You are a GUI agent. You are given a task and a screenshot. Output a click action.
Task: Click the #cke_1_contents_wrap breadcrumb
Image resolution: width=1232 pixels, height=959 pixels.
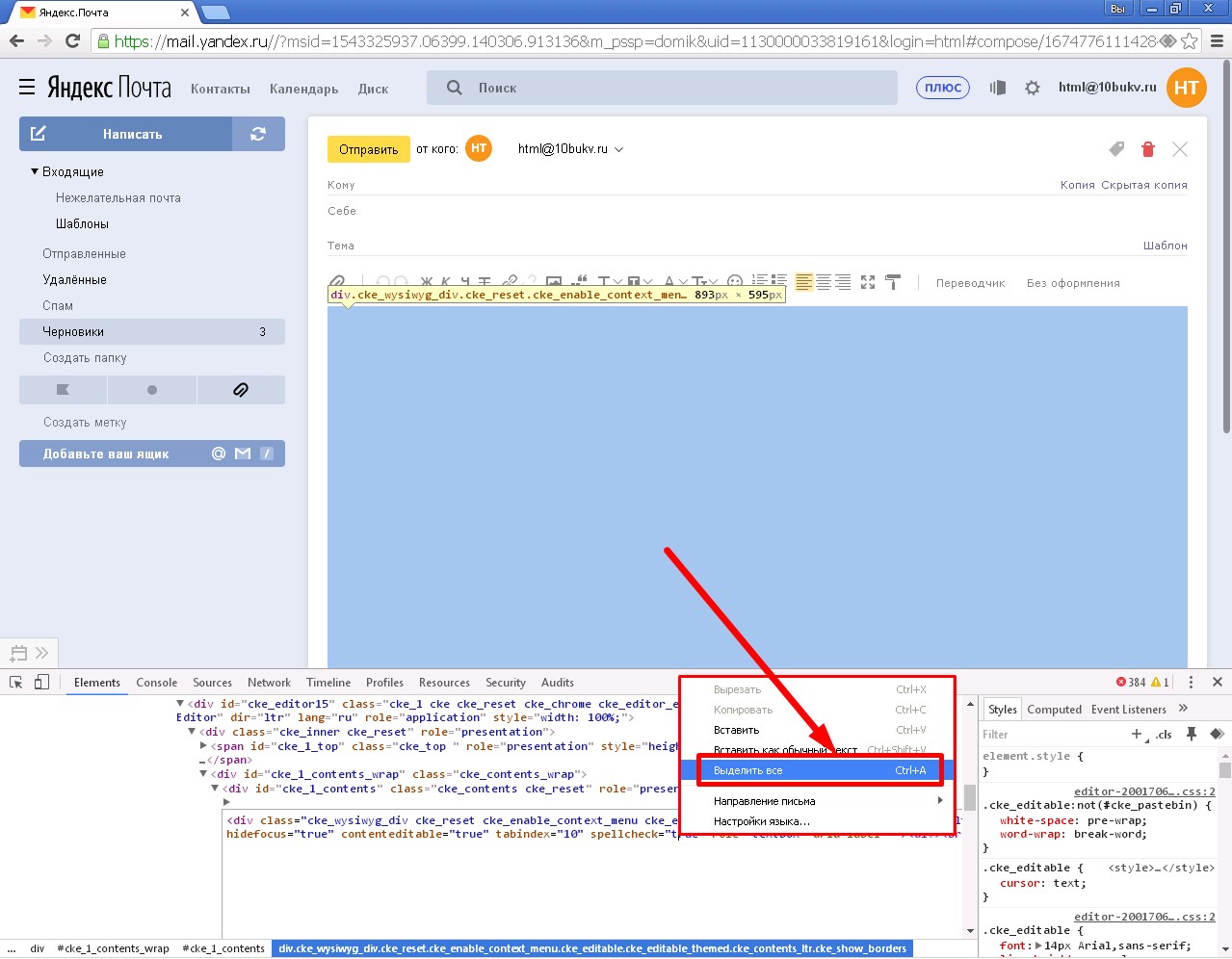pos(114,948)
